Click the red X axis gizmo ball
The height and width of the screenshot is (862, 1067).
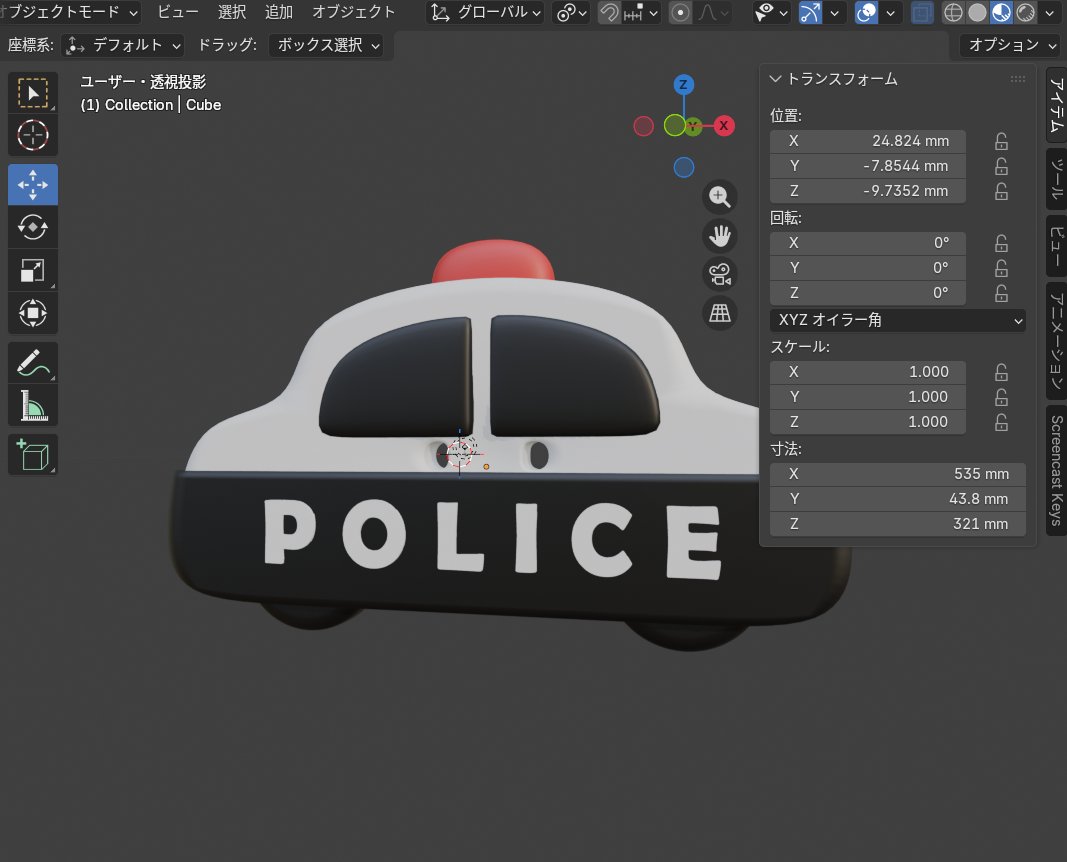(x=724, y=125)
